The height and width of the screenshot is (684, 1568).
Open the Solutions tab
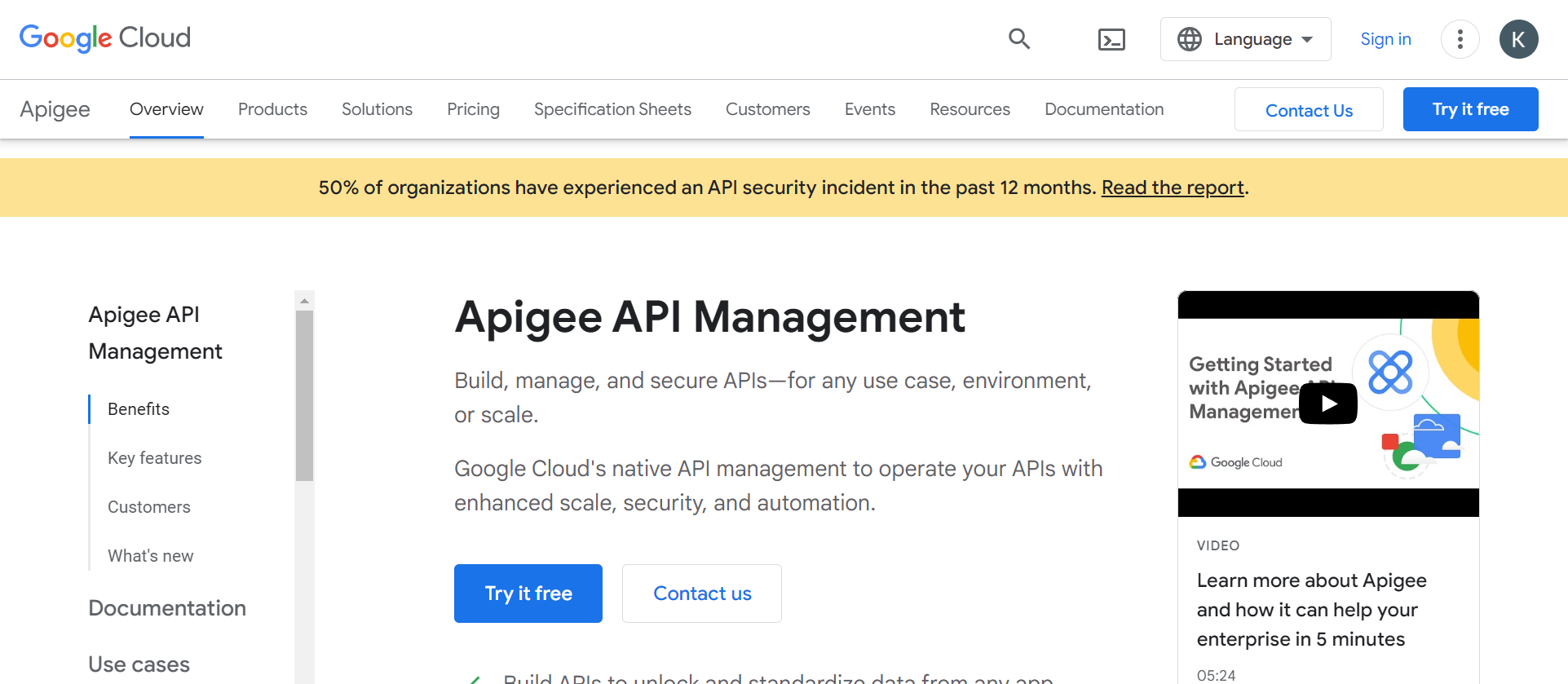[377, 109]
